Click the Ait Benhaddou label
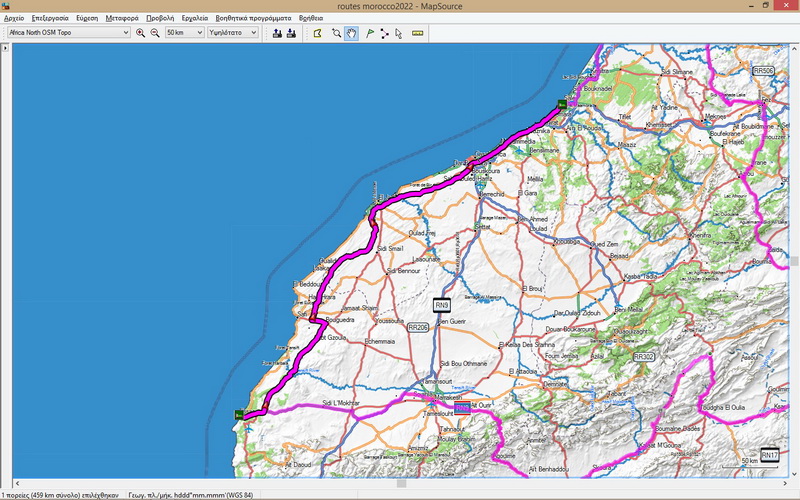The image size is (800, 500). coord(548,469)
